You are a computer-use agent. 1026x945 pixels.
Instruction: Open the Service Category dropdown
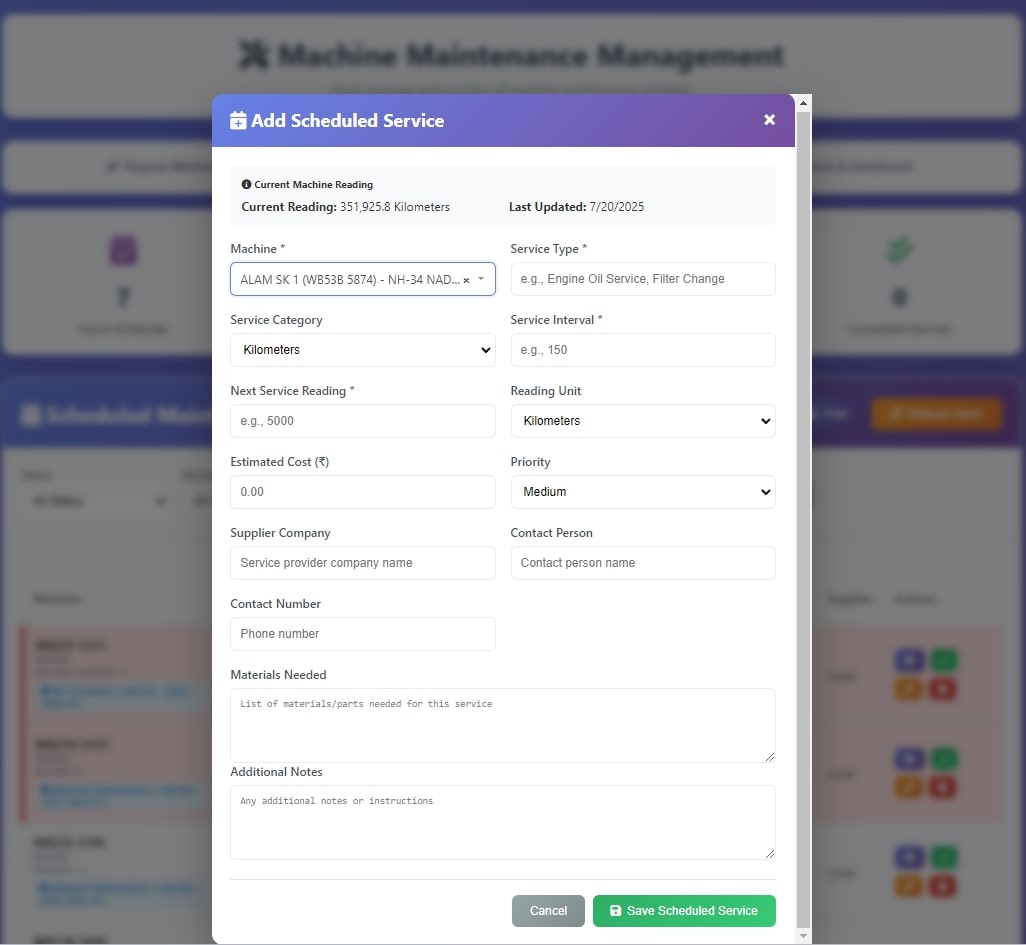click(x=362, y=350)
